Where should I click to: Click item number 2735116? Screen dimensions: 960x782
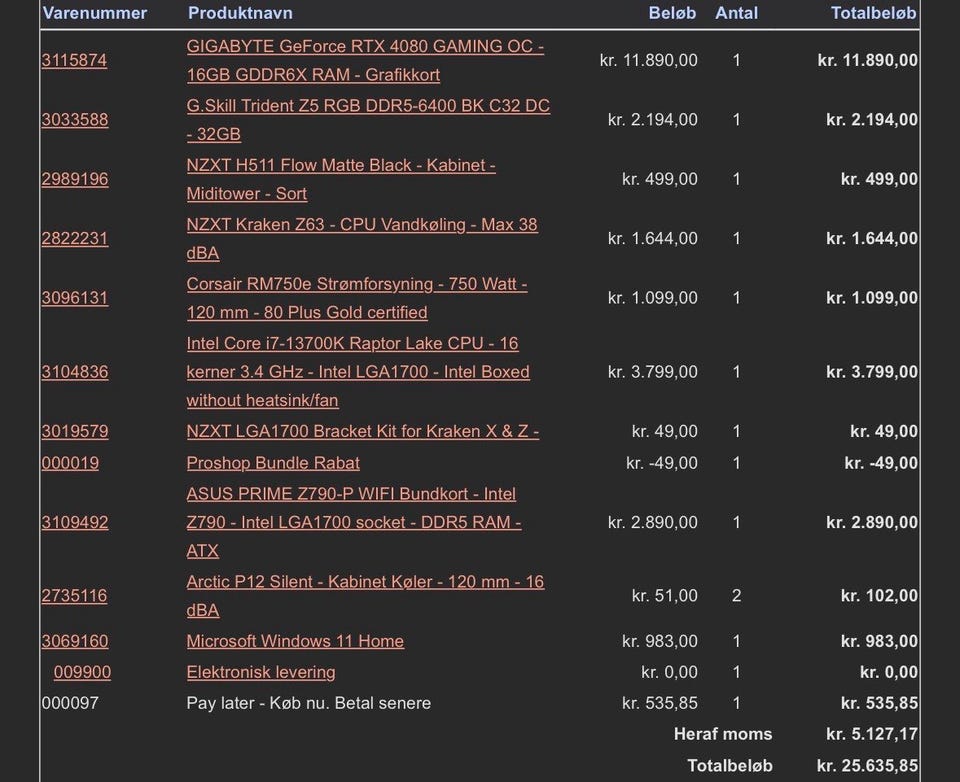pyautogui.click(x=74, y=596)
